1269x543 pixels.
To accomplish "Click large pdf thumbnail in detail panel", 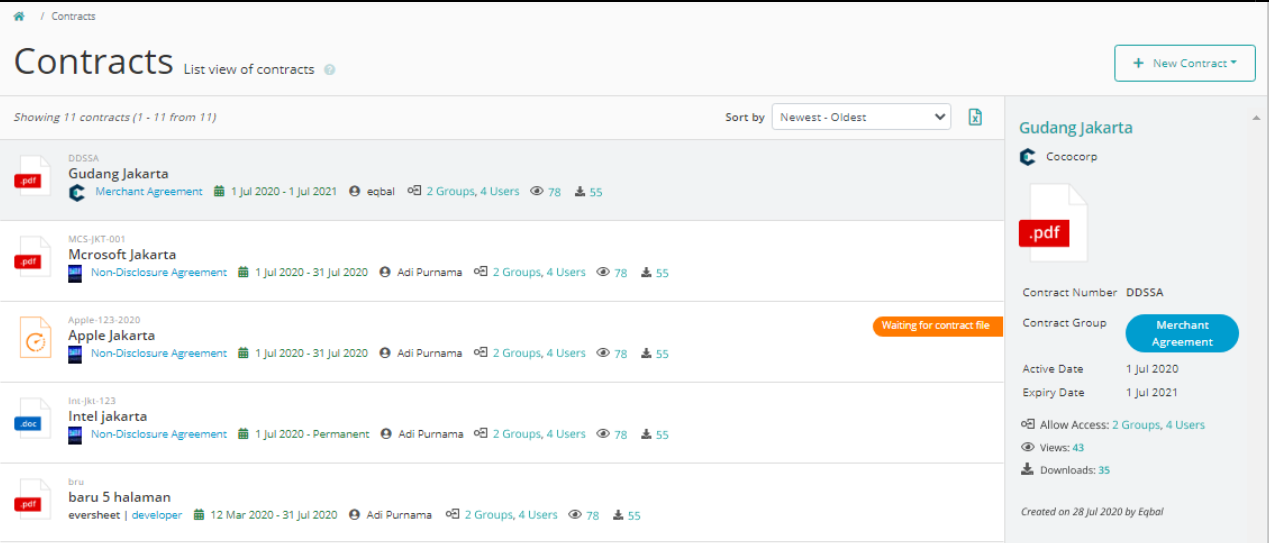I will point(1053,222).
